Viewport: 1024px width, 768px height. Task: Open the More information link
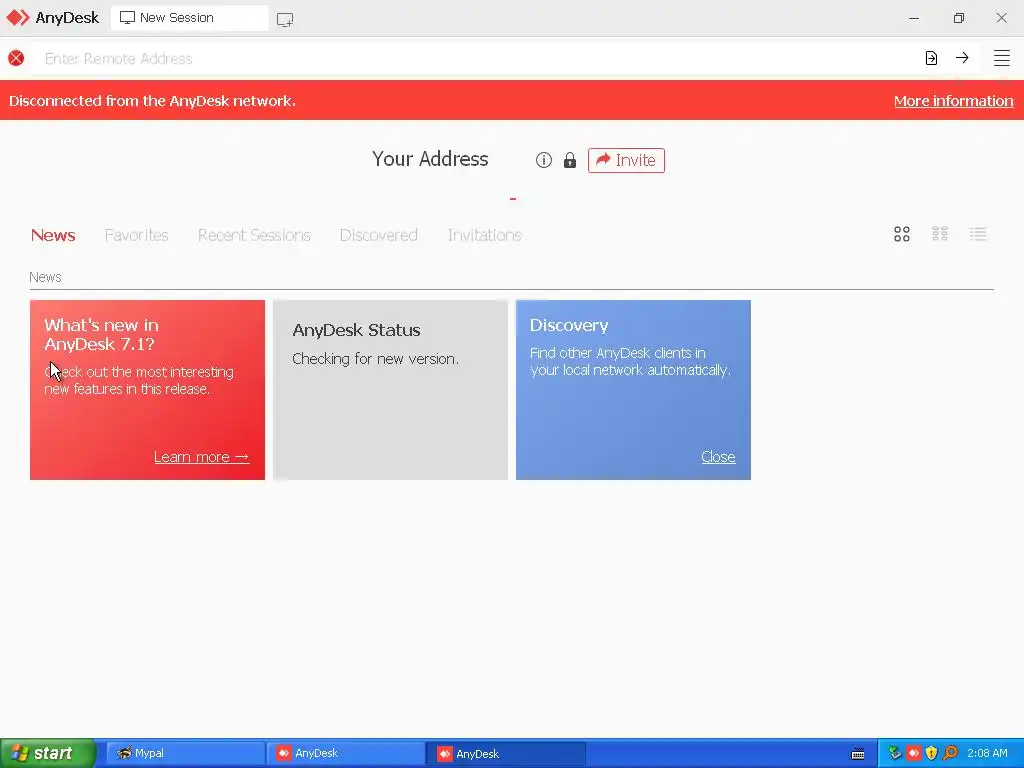coord(953,101)
